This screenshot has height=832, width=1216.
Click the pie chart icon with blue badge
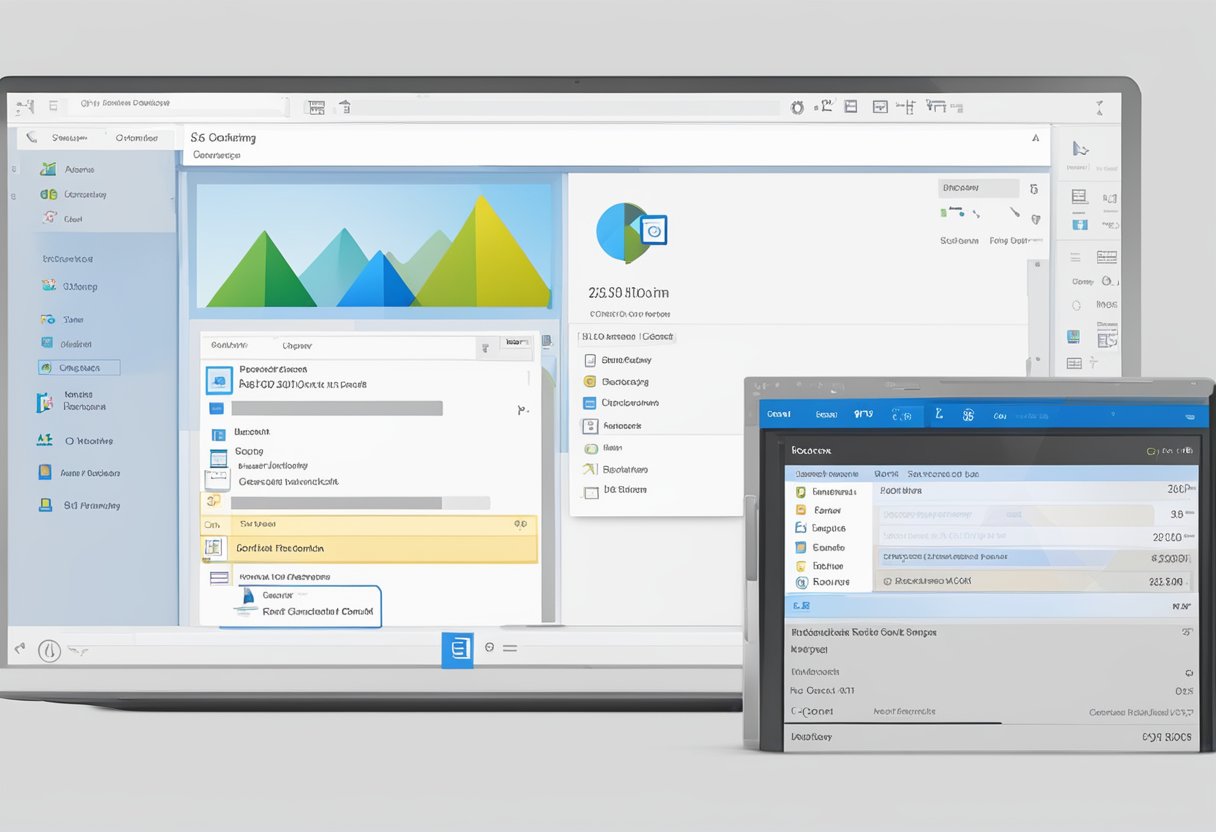[629, 232]
